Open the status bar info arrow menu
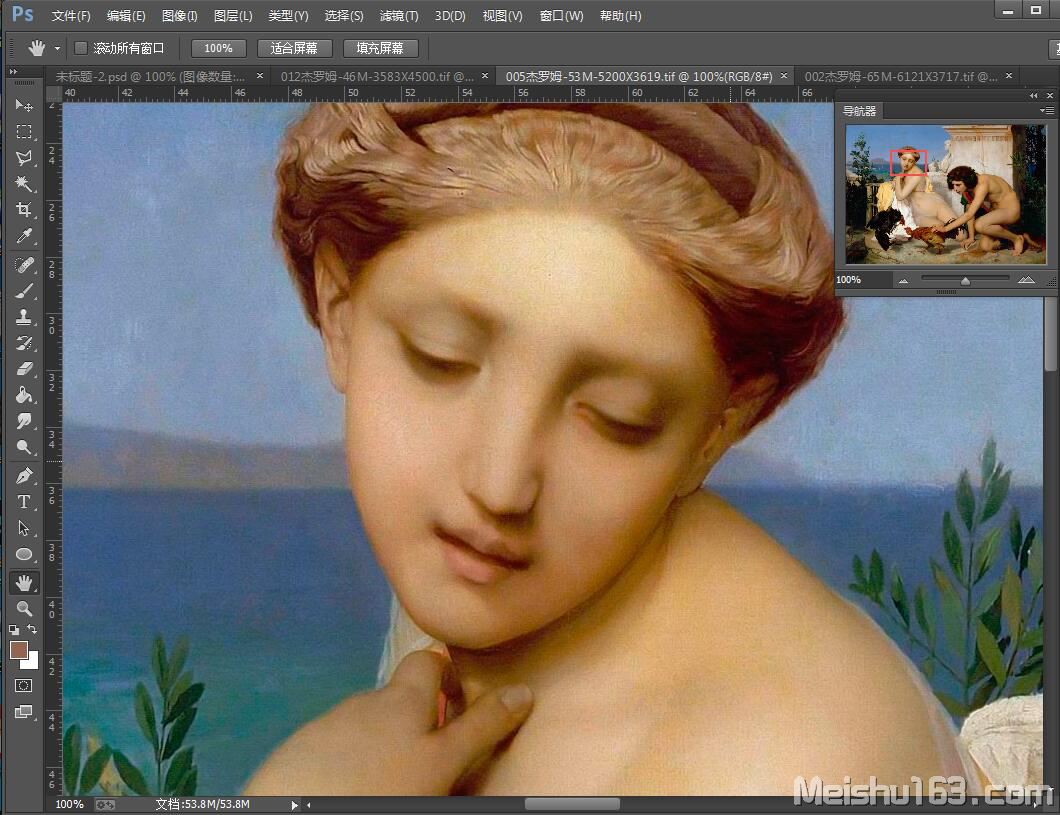 point(294,805)
